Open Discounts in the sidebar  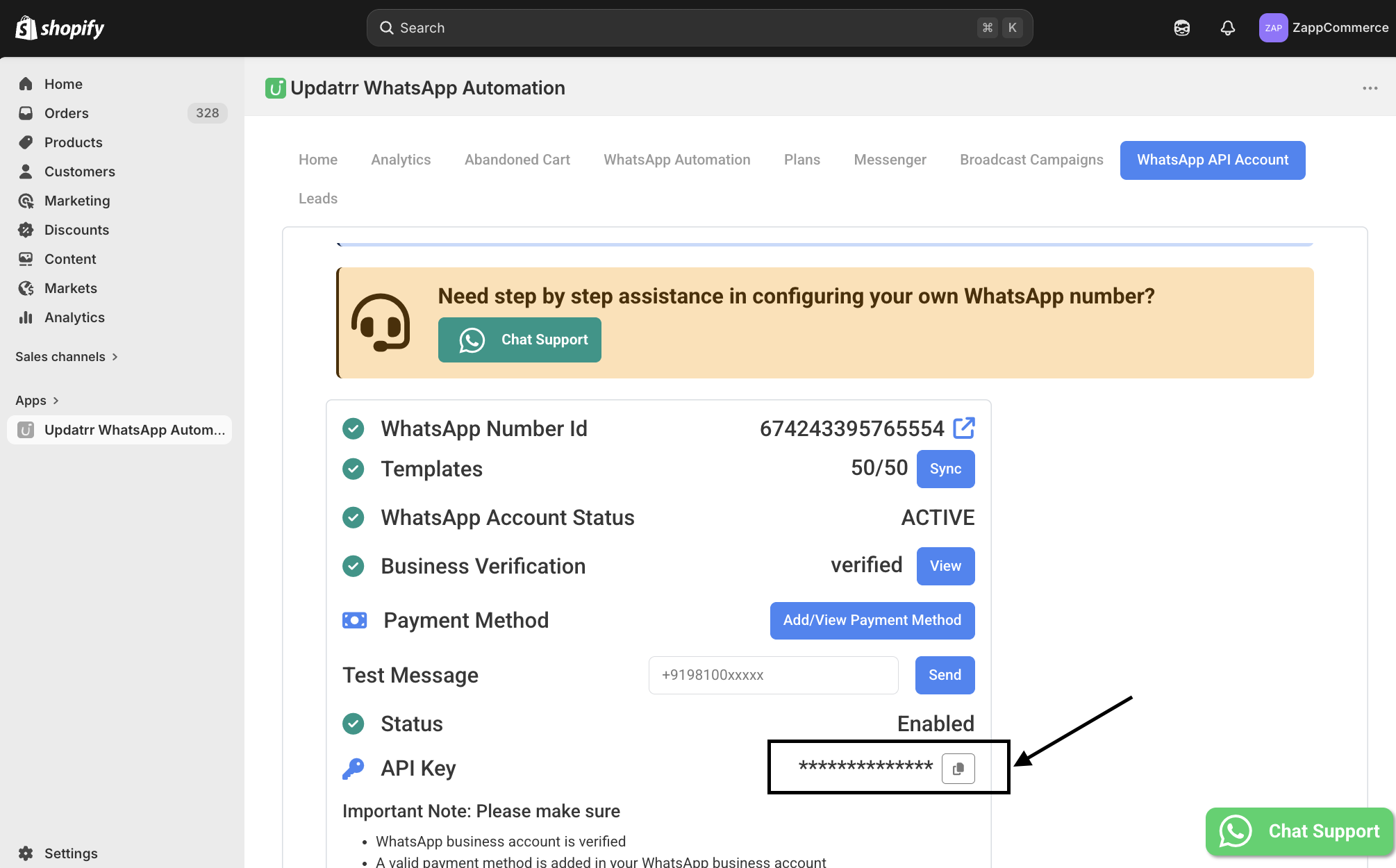(76, 230)
